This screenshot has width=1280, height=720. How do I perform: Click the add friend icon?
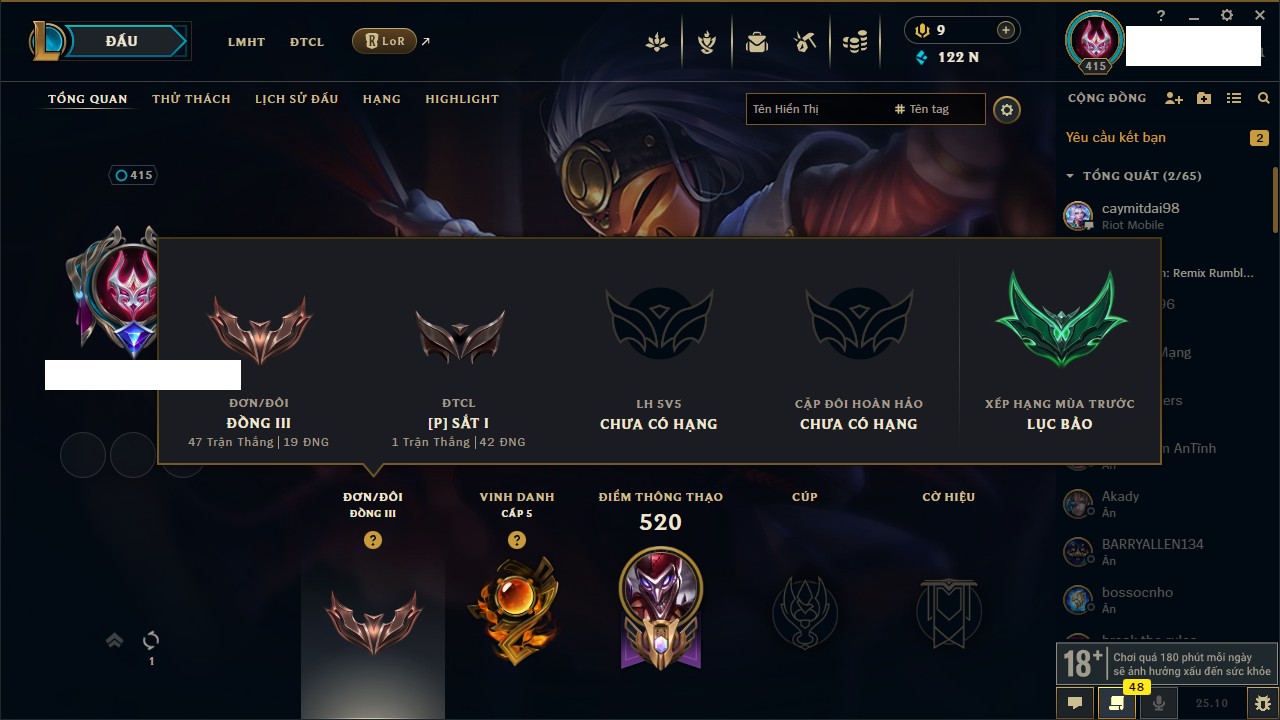tap(1174, 98)
